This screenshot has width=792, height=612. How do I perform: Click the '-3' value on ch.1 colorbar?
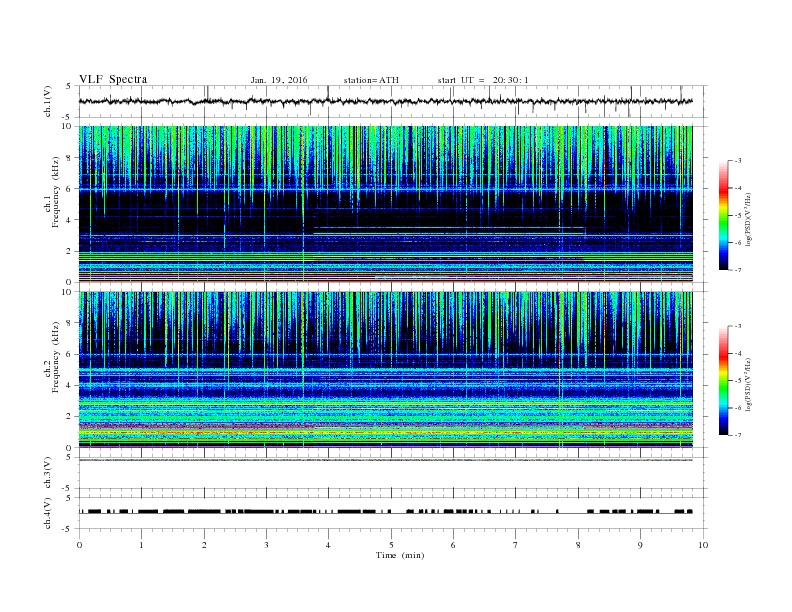[x=738, y=161]
